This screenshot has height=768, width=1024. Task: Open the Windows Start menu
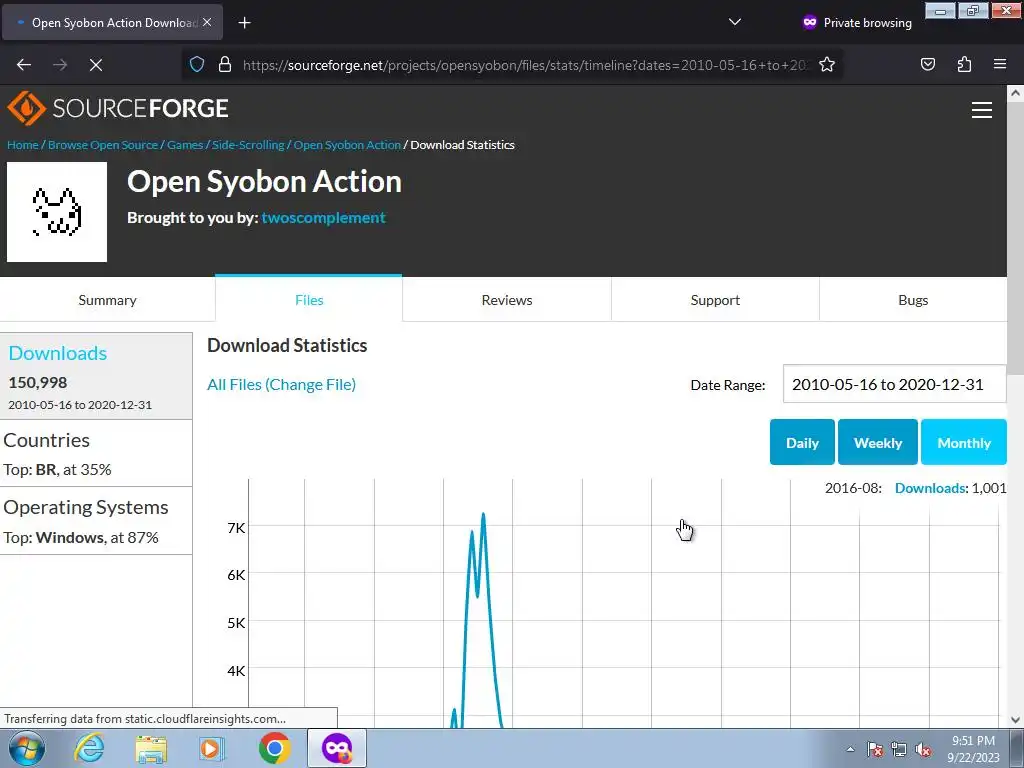tap(27, 748)
